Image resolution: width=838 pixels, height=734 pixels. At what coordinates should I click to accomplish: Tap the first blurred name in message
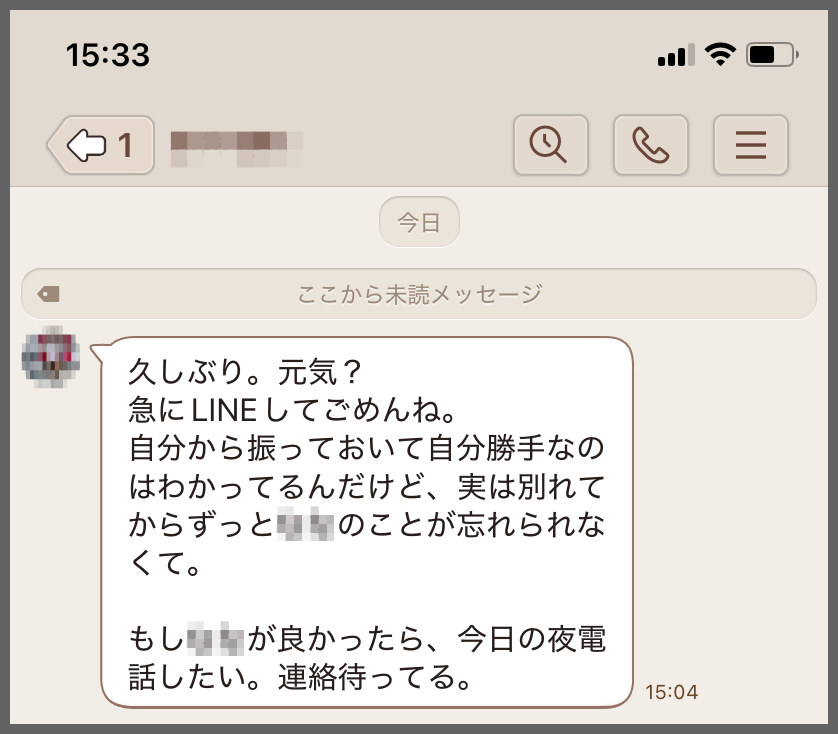305,524
